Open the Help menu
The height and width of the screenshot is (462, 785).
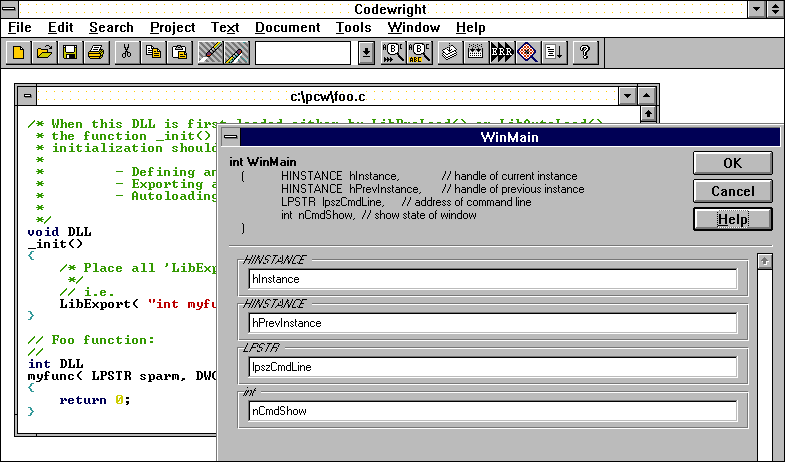pyautogui.click(x=471, y=28)
